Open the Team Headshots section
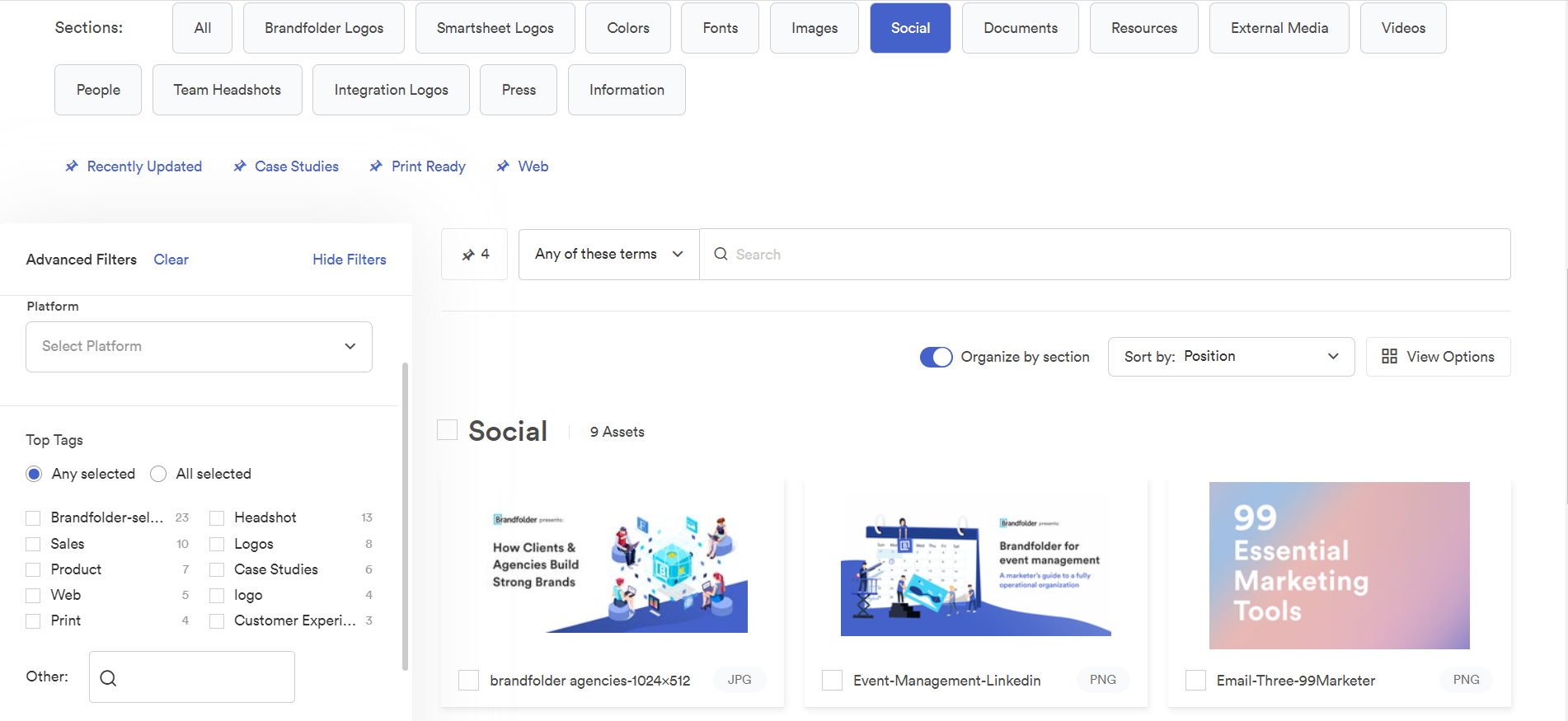This screenshot has height=721, width=1568. click(228, 90)
